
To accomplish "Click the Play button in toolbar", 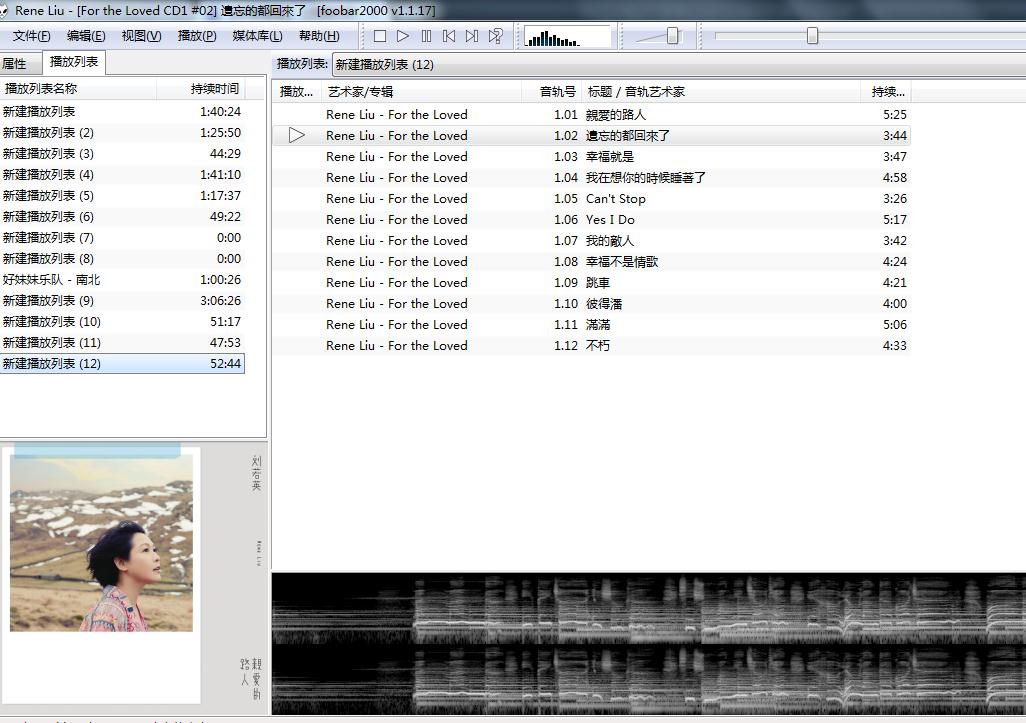I will click(x=403, y=36).
